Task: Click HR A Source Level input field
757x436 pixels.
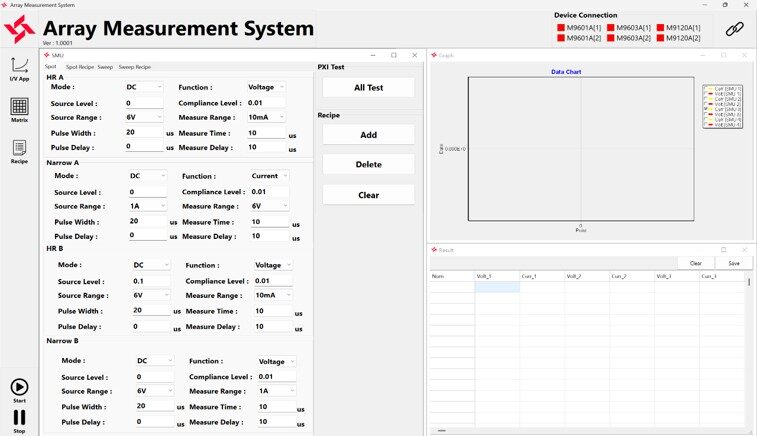Action: 144,103
